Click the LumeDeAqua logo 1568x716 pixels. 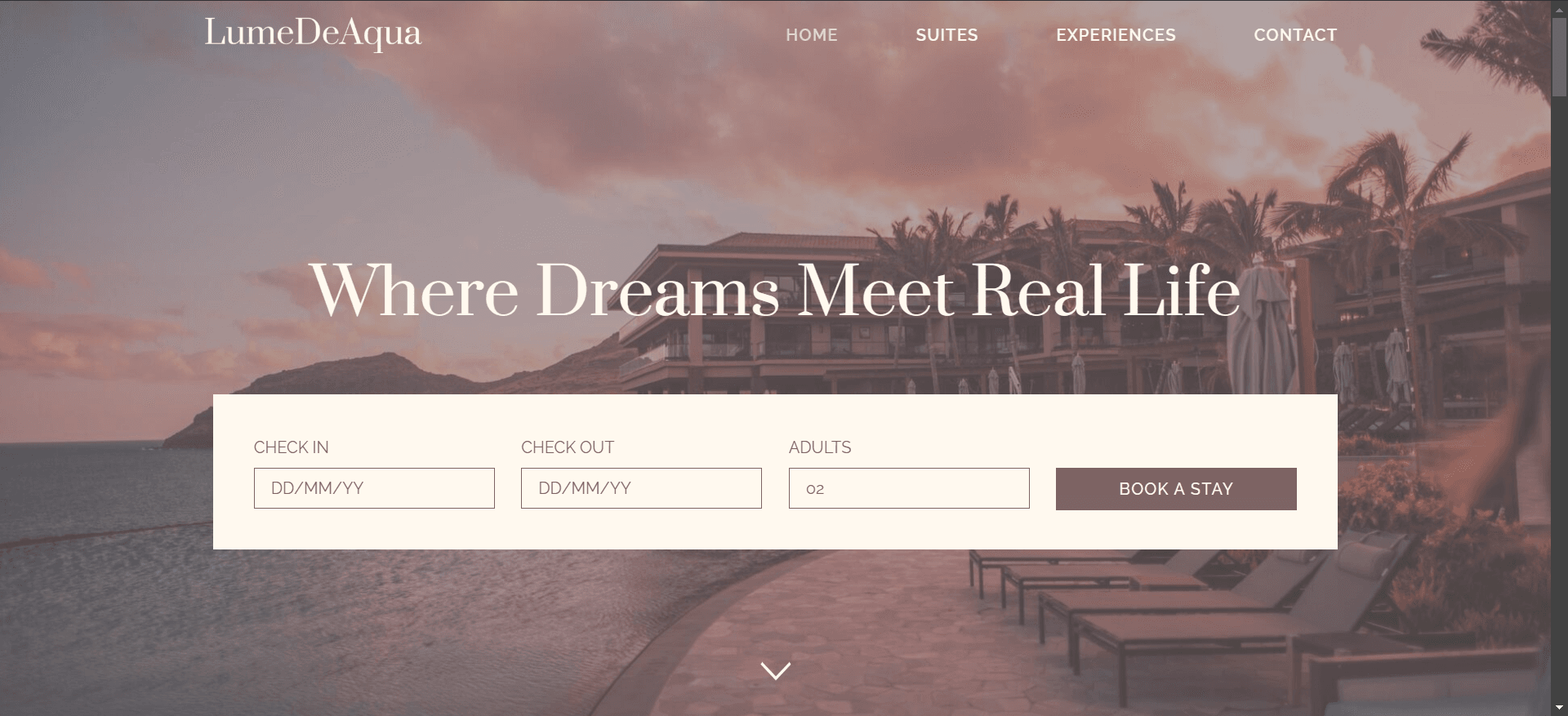313,33
